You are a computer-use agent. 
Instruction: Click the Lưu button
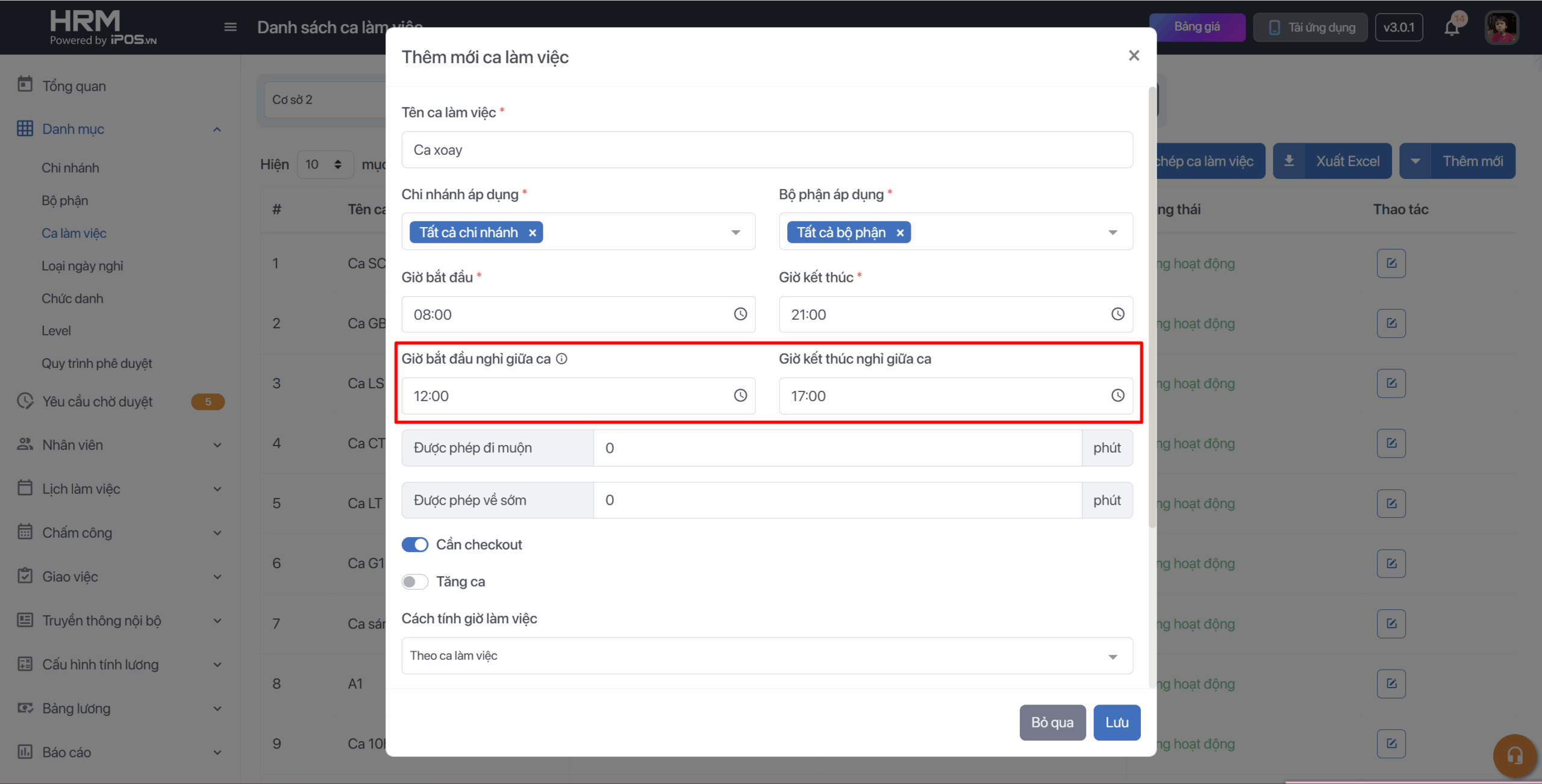(1116, 722)
